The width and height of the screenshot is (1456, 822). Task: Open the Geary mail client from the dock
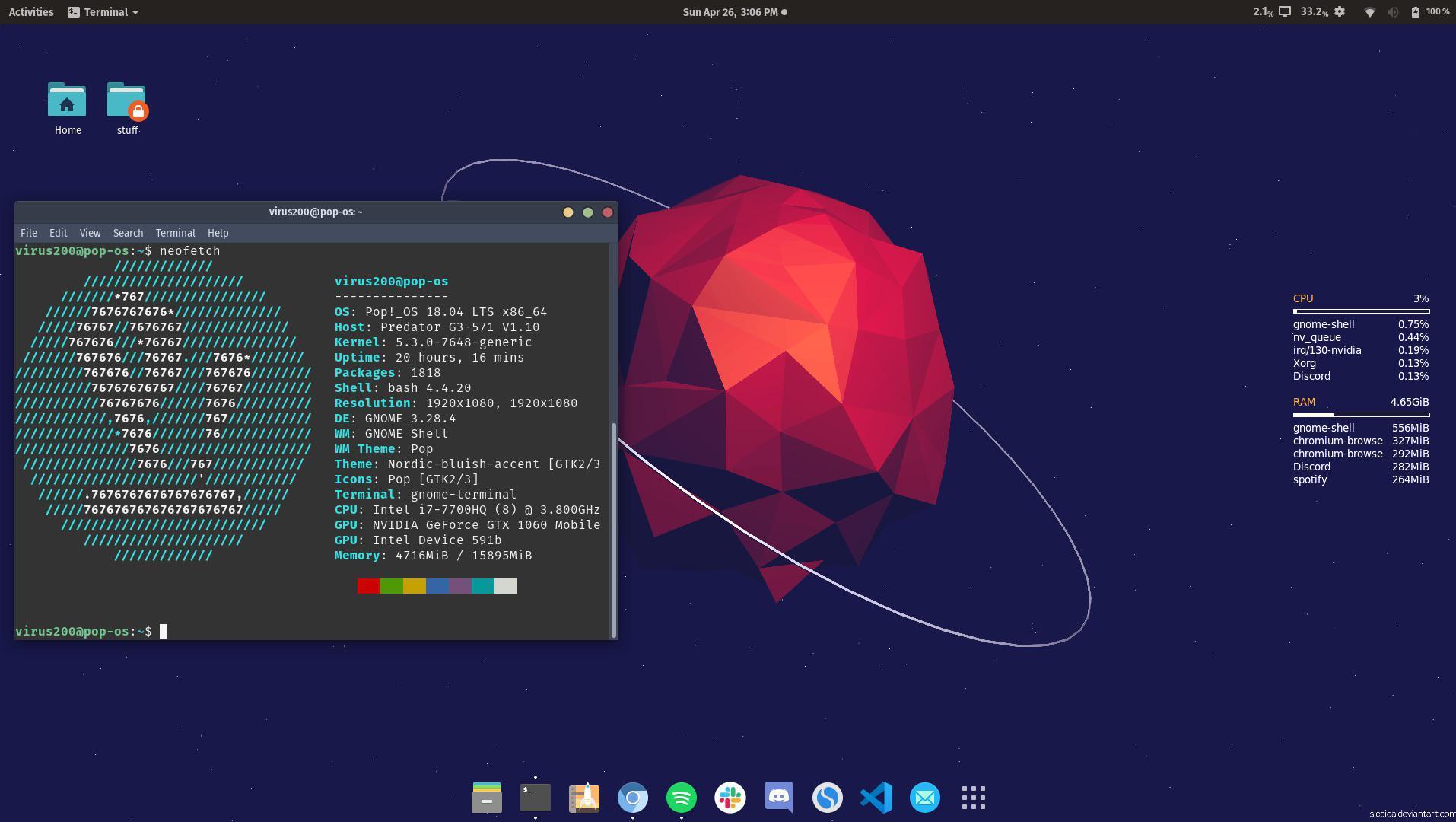[925, 798]
